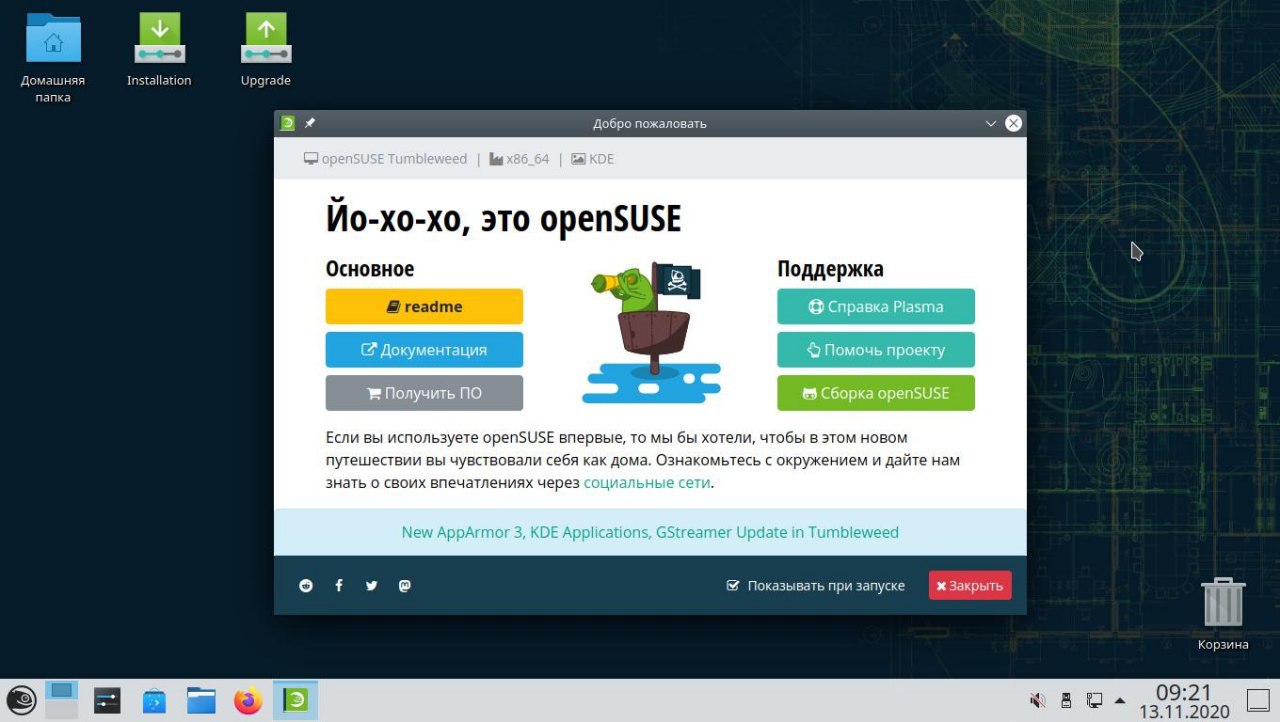Open the openSUSE application launcher menu

(22, 700)
